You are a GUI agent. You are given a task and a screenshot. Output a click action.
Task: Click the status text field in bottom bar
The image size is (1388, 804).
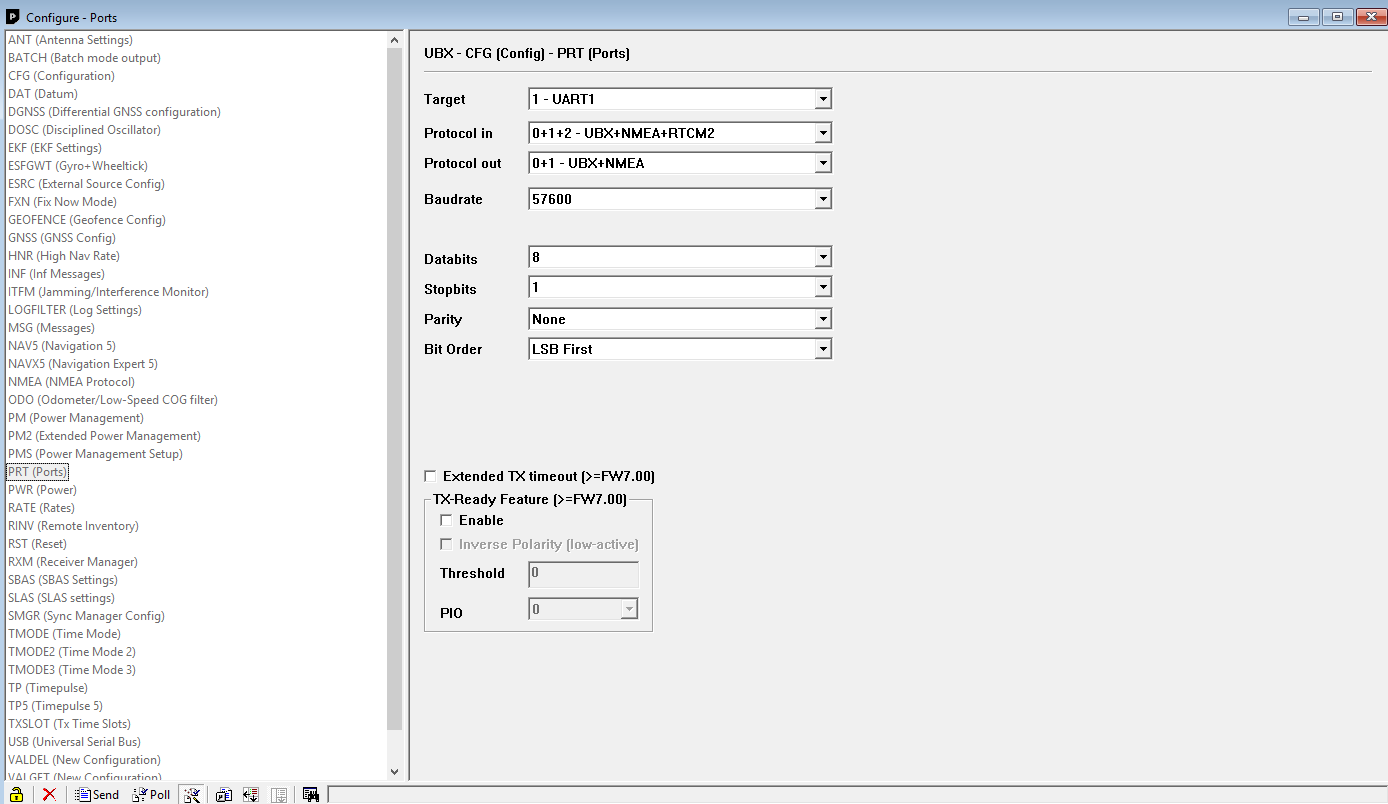pos(857,795)
